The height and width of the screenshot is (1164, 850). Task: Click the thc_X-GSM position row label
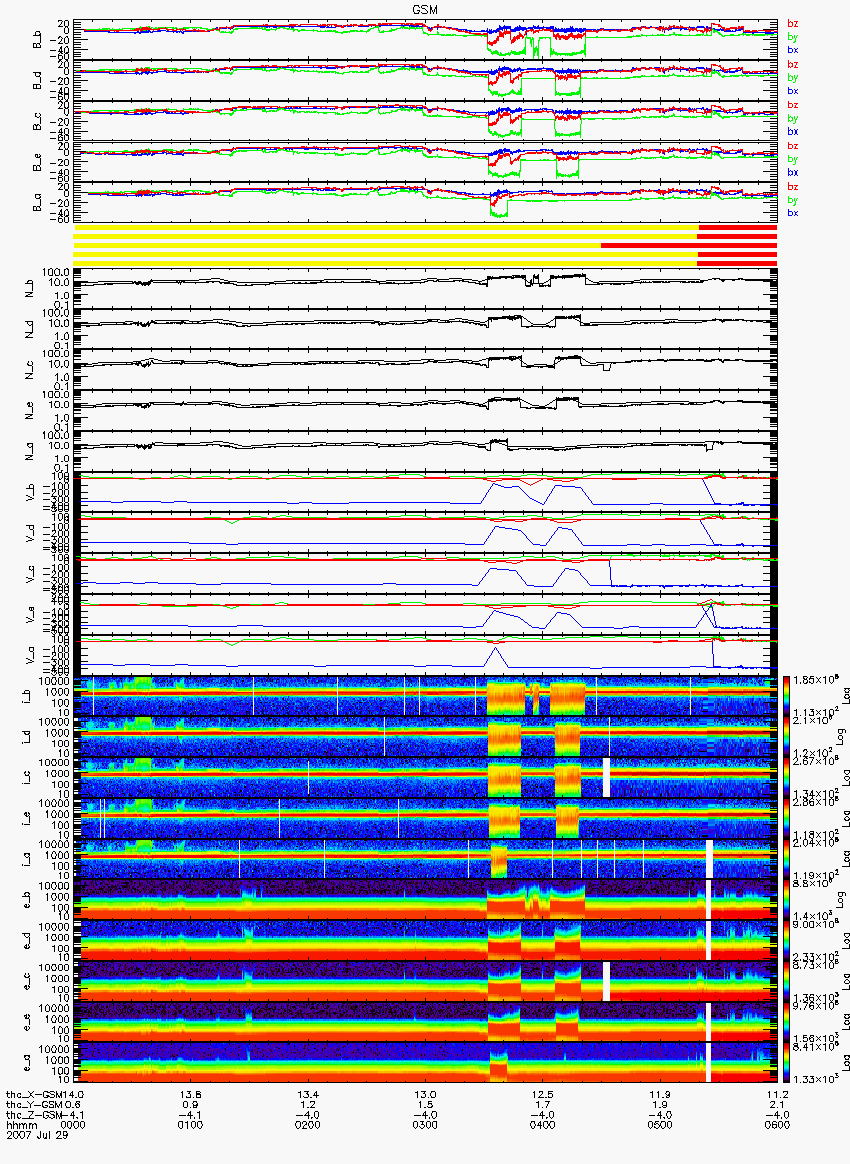click(x=33, y=1094)
